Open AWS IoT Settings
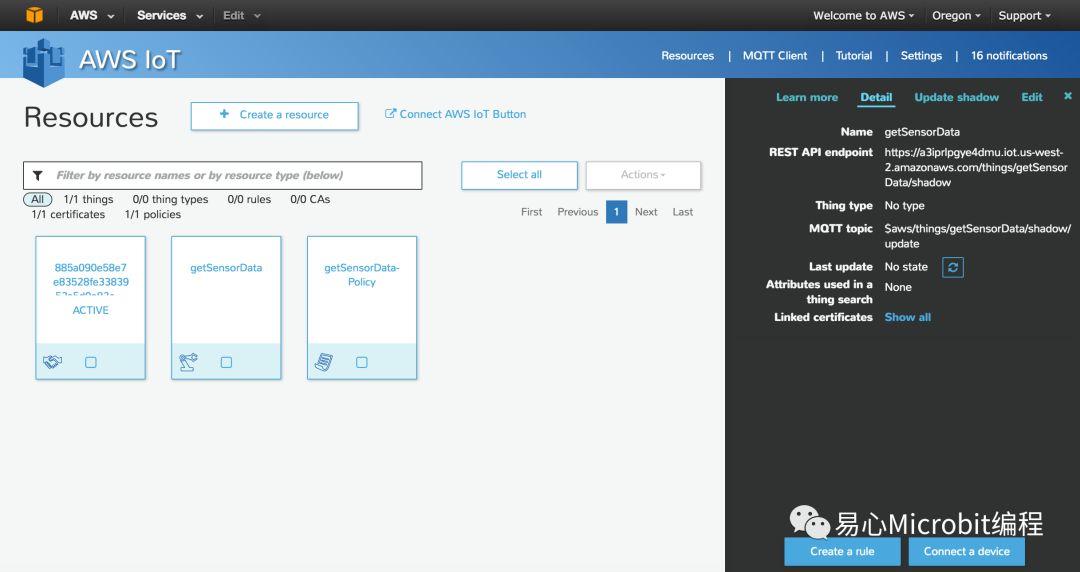The width and height of the screenshot is (1080, 572). click(x=921, y=56)
